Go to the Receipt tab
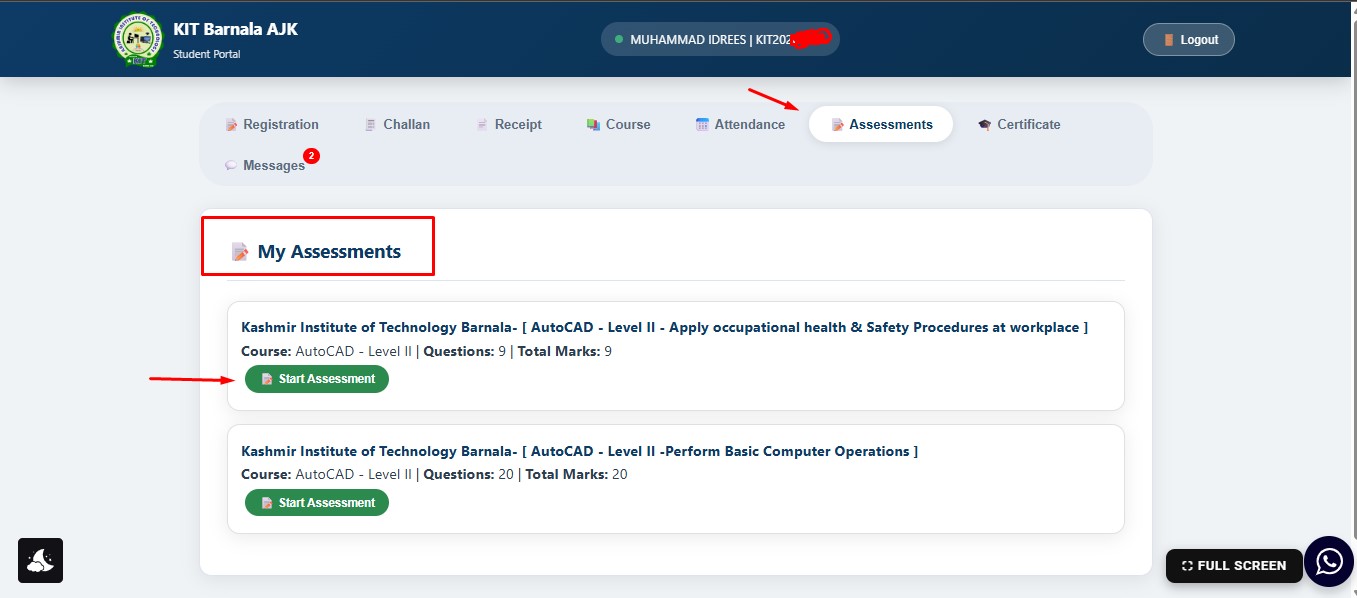 pyautogui.click(x=509, y=125)
